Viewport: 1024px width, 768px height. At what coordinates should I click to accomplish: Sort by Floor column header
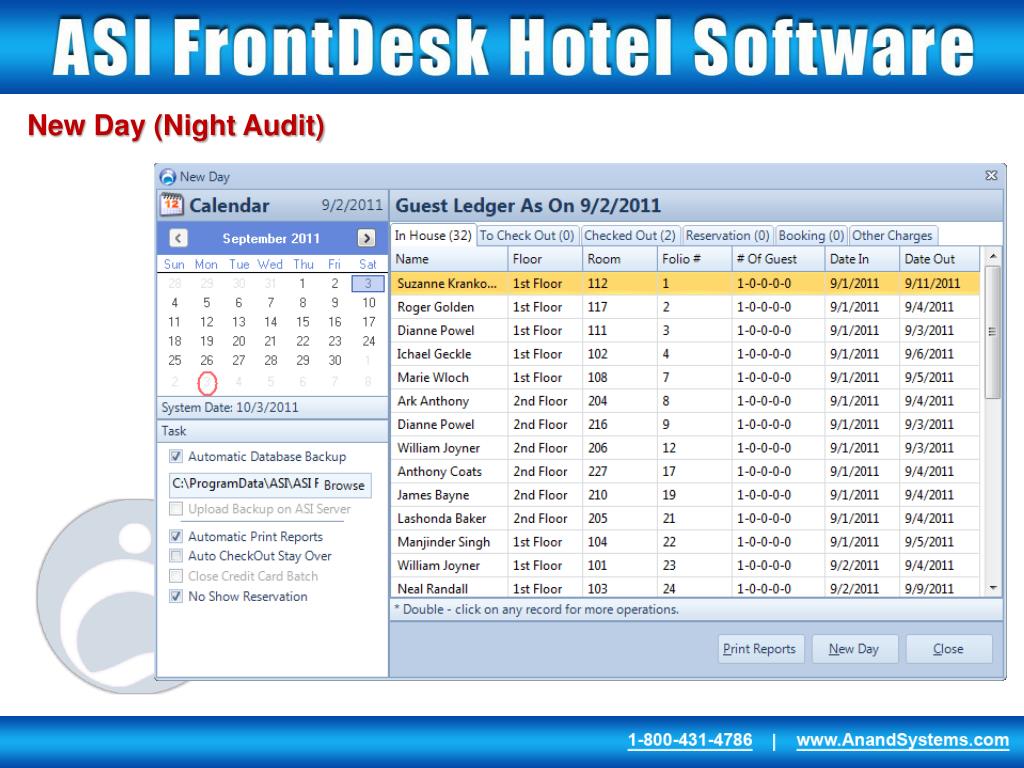click(545, 259)
